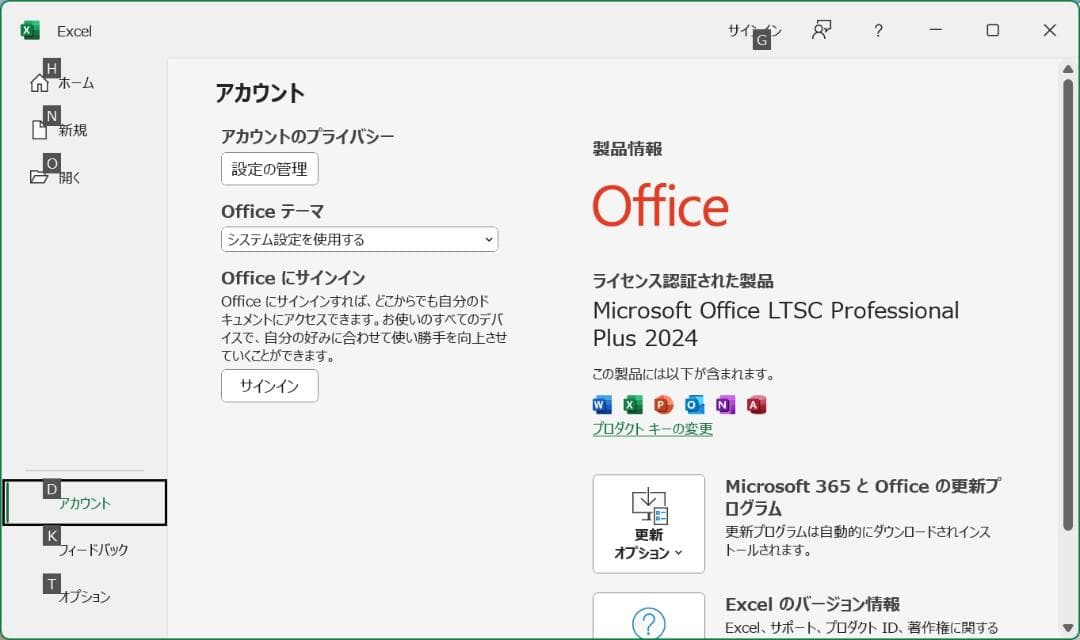Minimize the Excel window
The width and height of the screenshot is (1080, 640).
935,30
